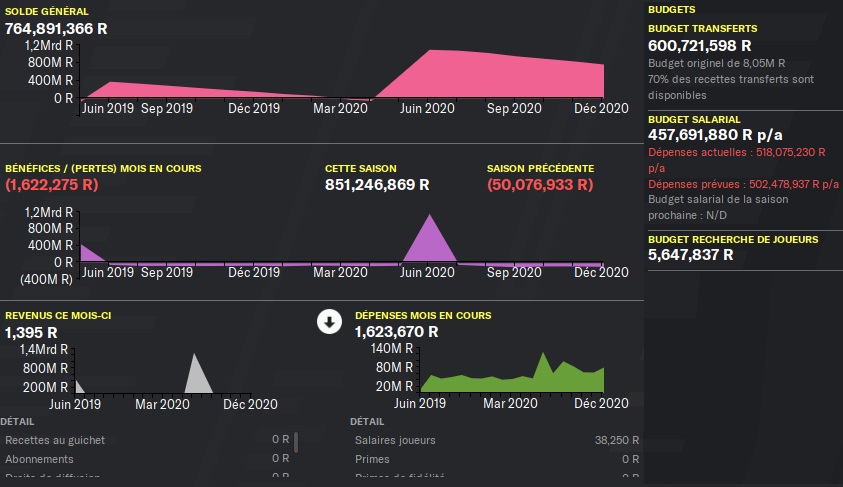Select the purple monthly profit chart
This screenshot has width=843, height=487.
pyautogui.click(x=340, y=240)
